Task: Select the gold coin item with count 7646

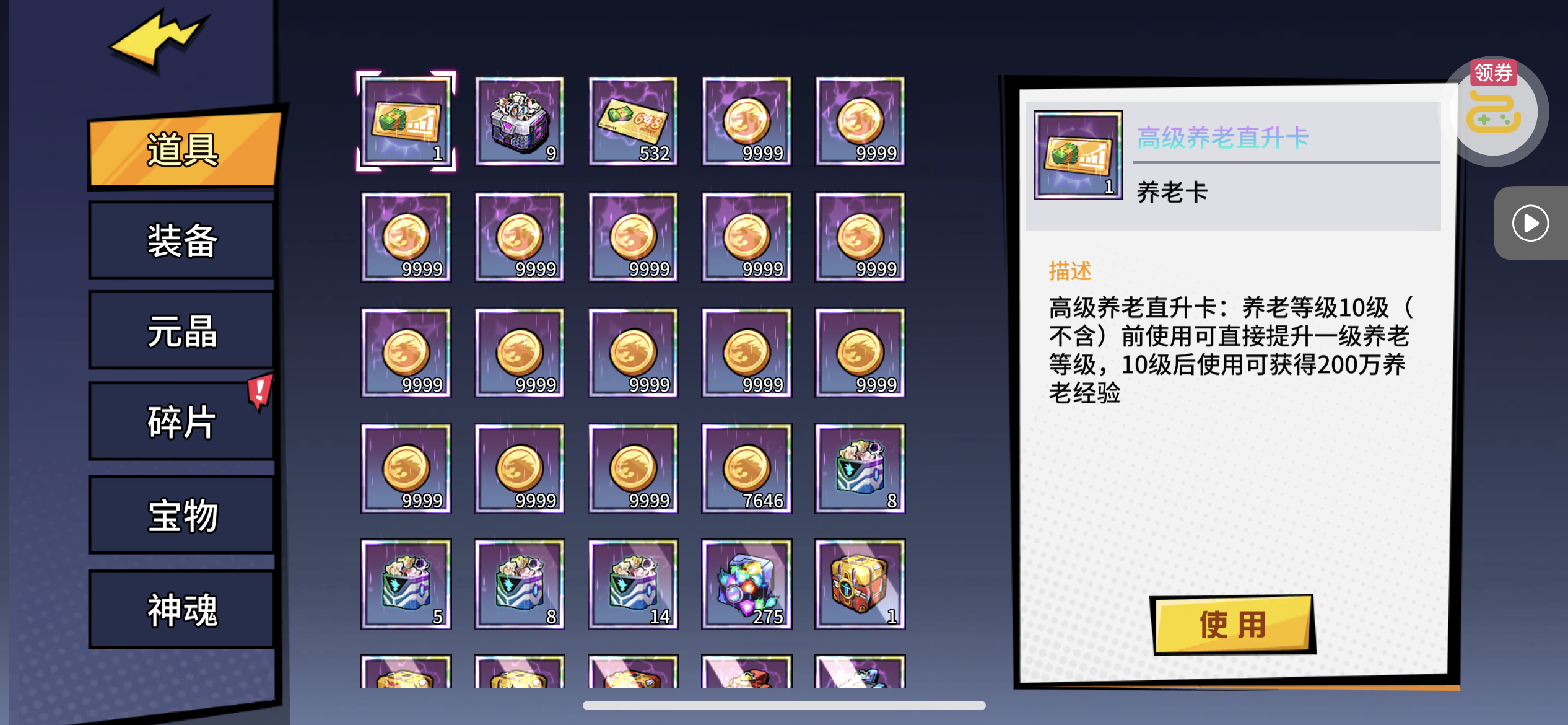Action: [746, 468]
